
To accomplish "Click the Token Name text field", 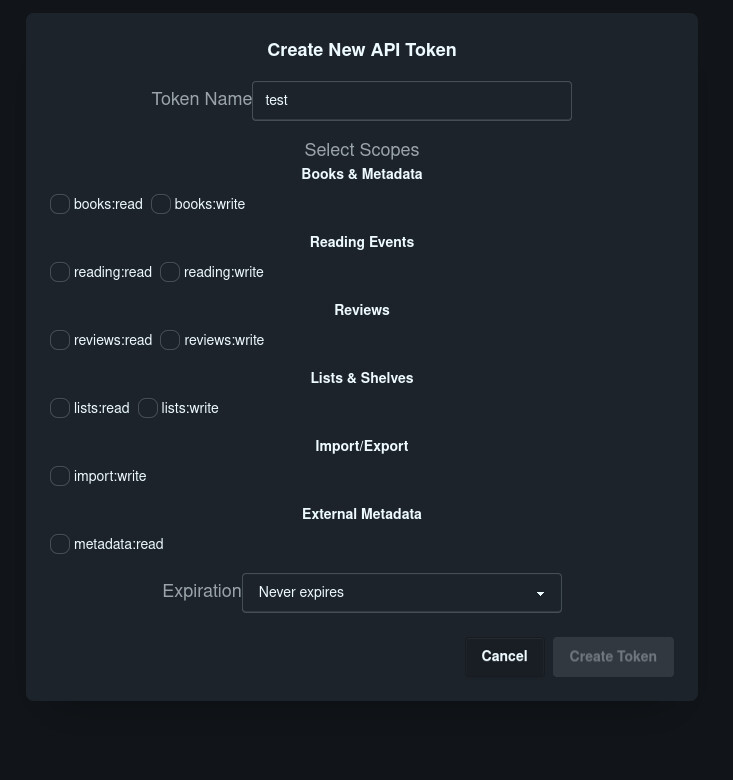I will [411, 101].
